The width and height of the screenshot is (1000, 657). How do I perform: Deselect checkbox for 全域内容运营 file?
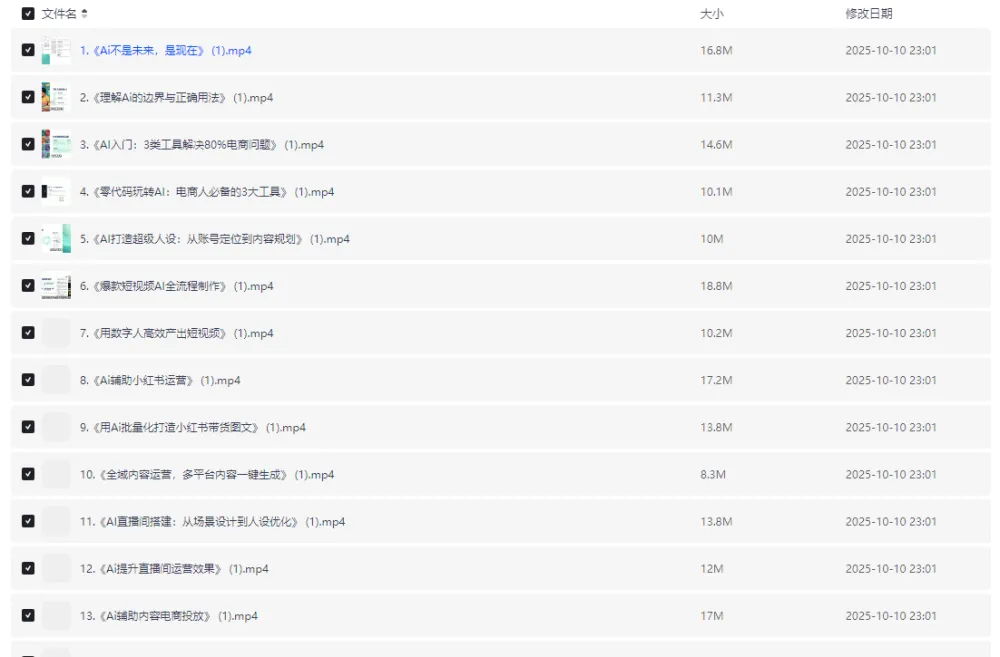pyautogui.click(x=28, y=474)
